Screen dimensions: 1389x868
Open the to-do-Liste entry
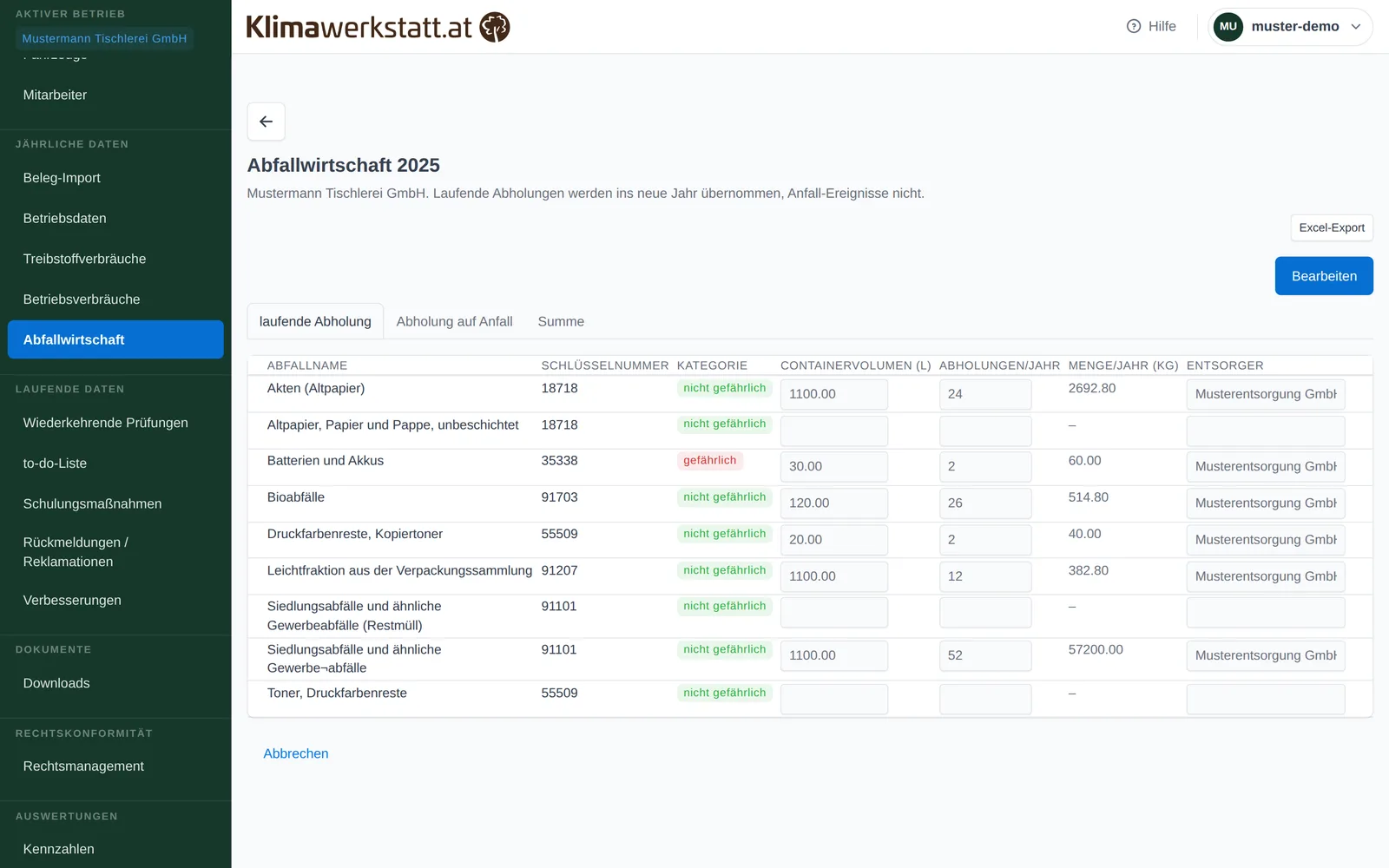pos(55,464)
